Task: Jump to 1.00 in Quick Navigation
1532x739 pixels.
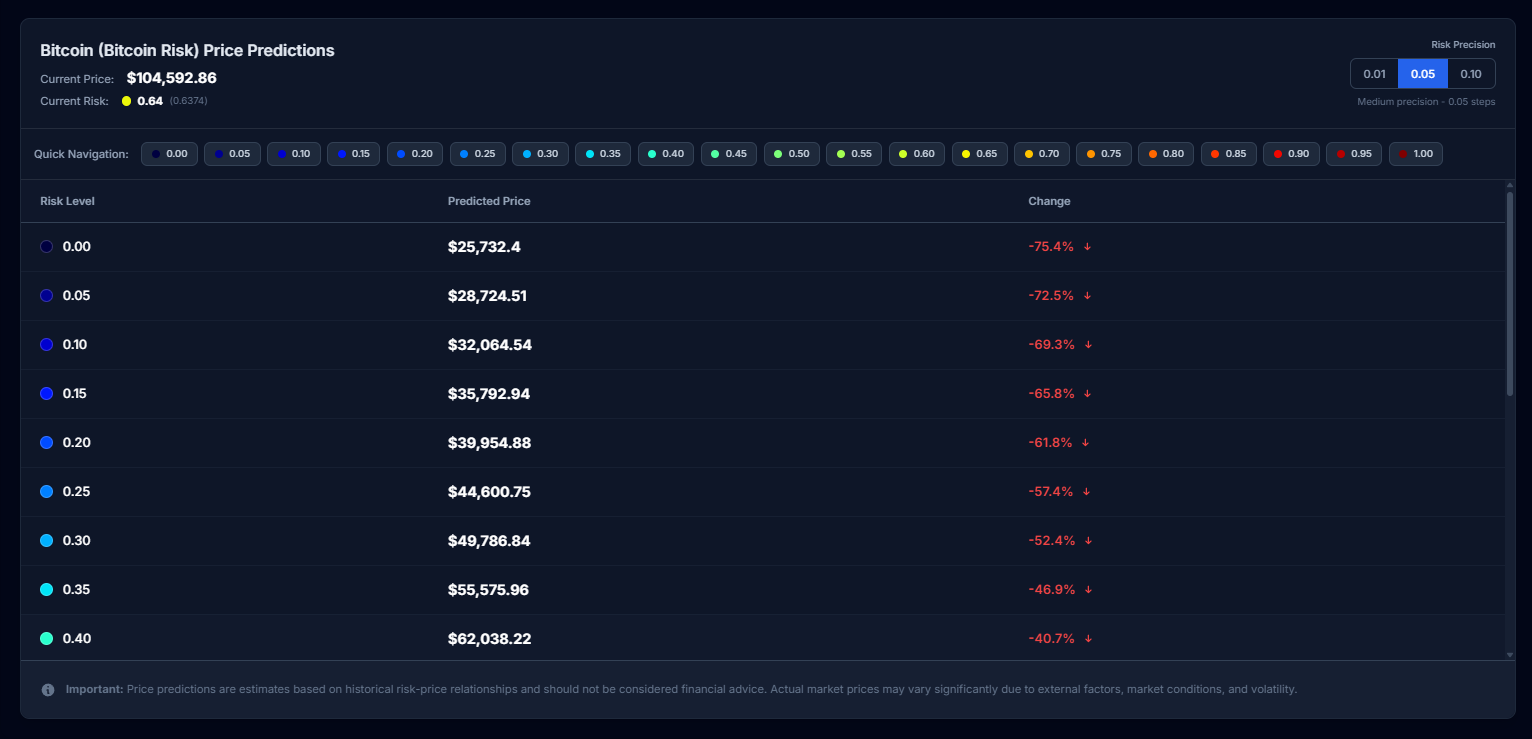Action: (x=1416, y=154)
